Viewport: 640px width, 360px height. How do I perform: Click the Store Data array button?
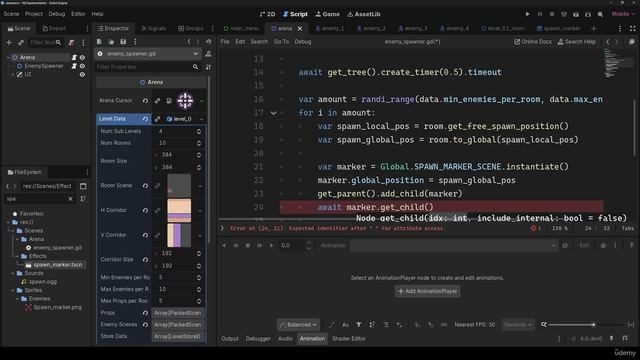(178, 337)
